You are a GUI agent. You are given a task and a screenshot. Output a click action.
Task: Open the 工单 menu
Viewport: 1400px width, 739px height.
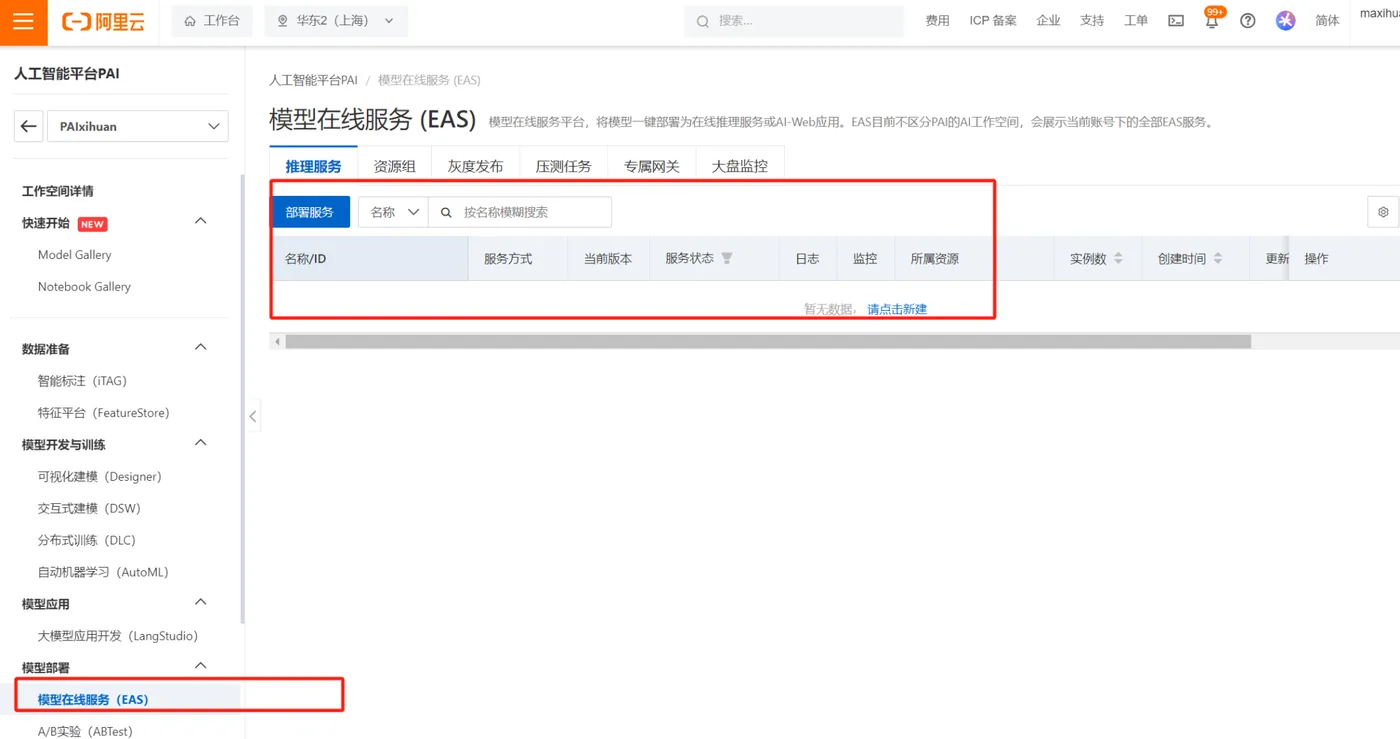pos(1136,21)
